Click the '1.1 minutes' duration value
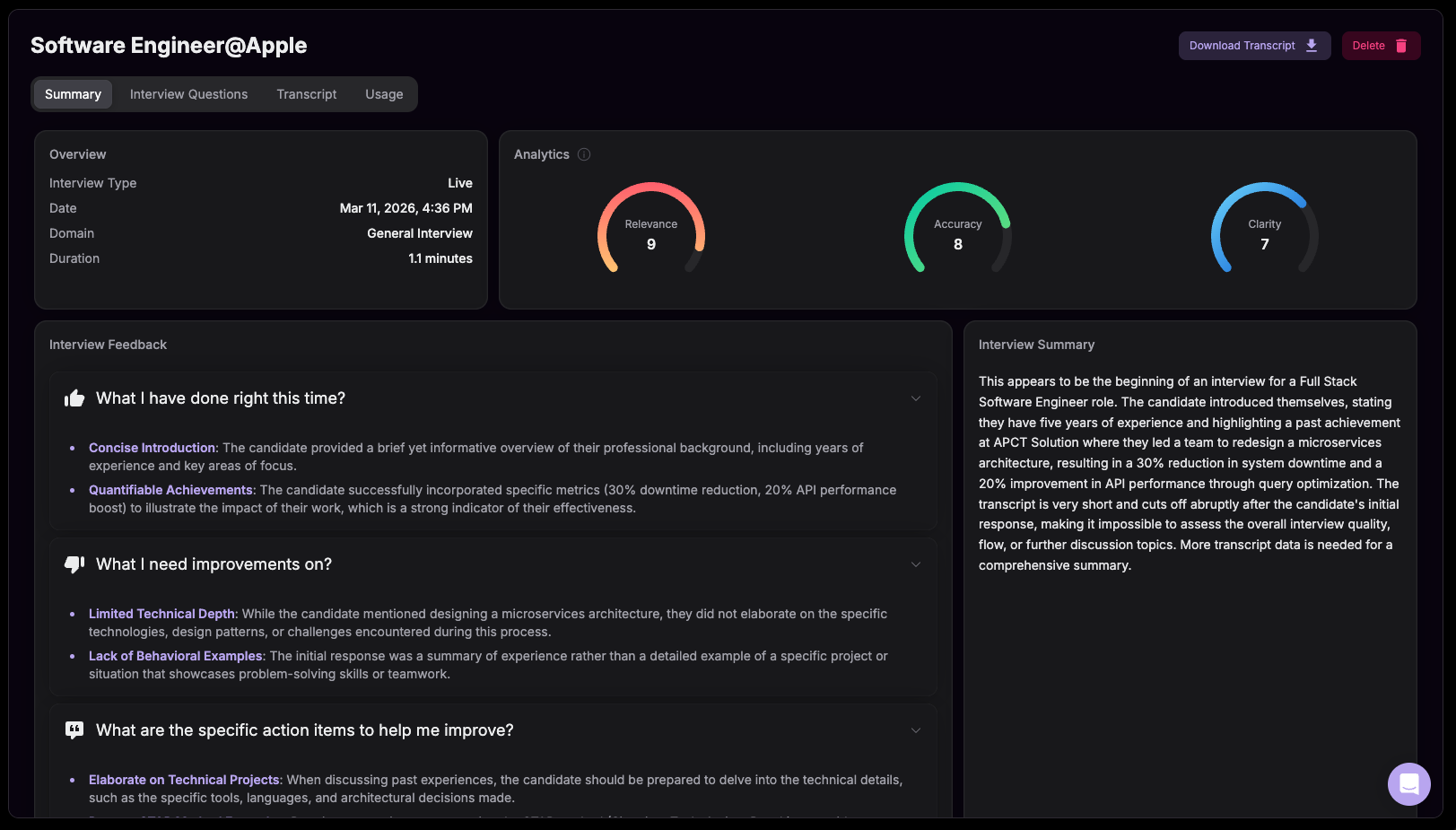This screenshot has width=1456, height=830. (440, 258)
